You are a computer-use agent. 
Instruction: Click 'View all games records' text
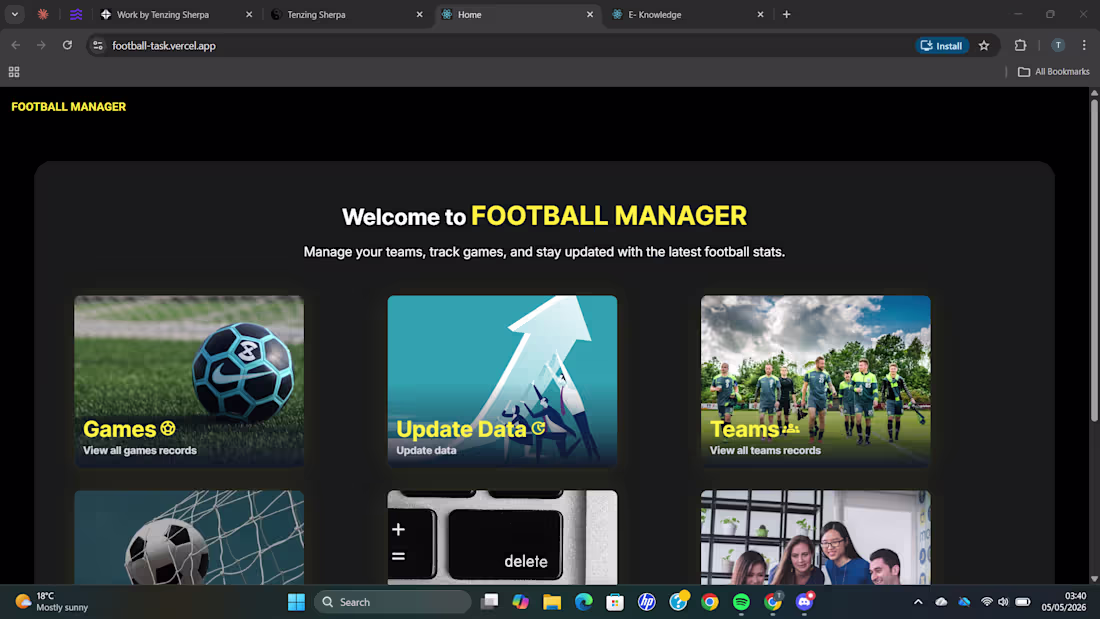coord(140,451)
